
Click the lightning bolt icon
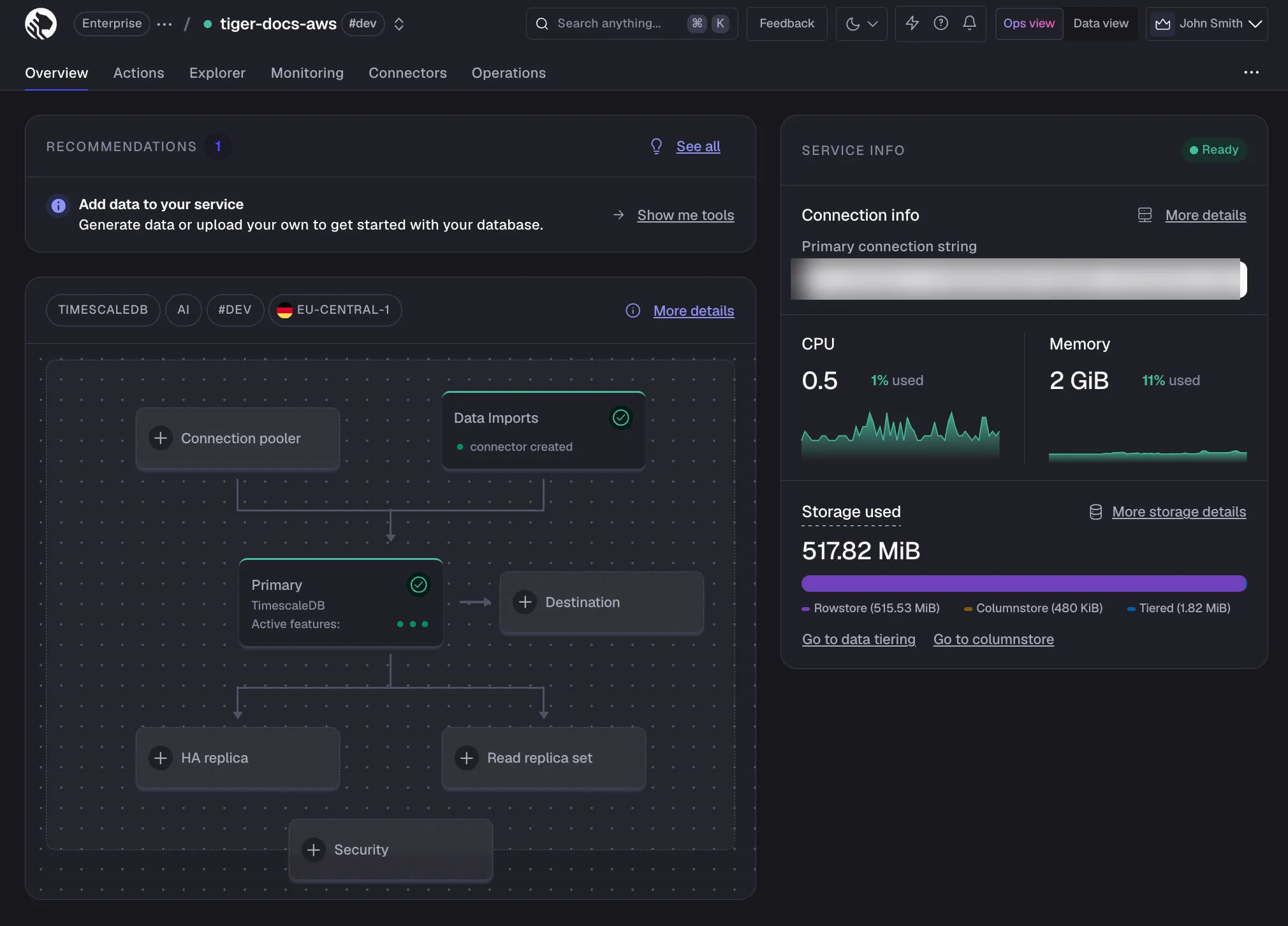pyautogui.click(x=912, y=24)
